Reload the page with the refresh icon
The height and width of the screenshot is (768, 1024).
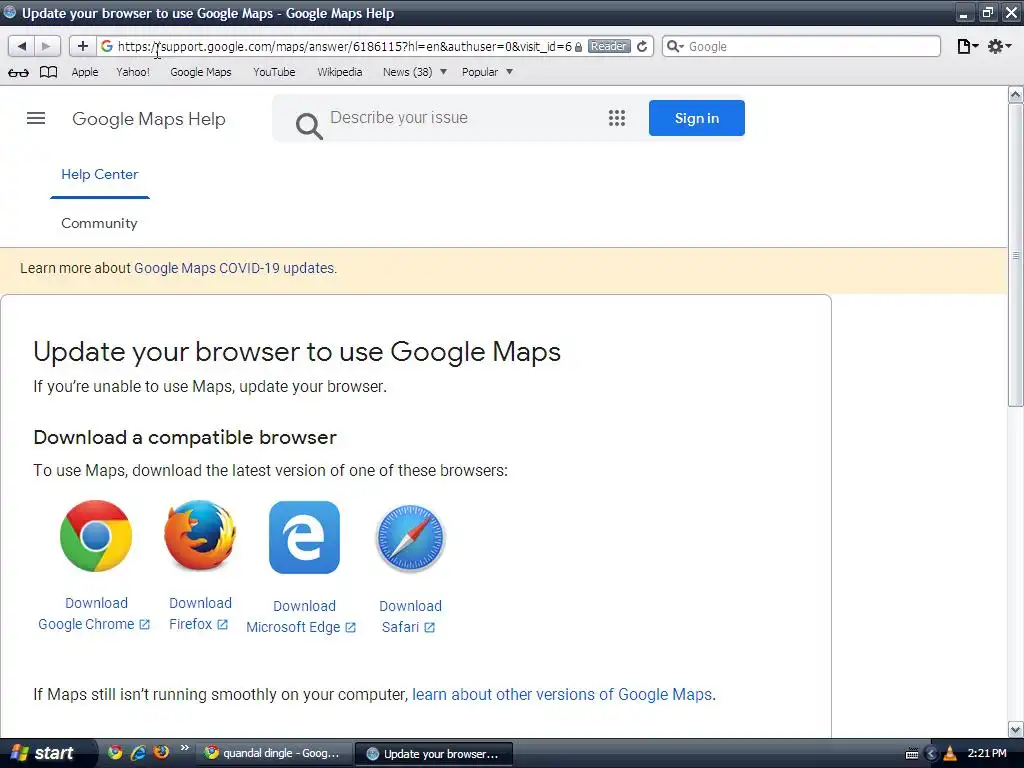click(642, 46)
